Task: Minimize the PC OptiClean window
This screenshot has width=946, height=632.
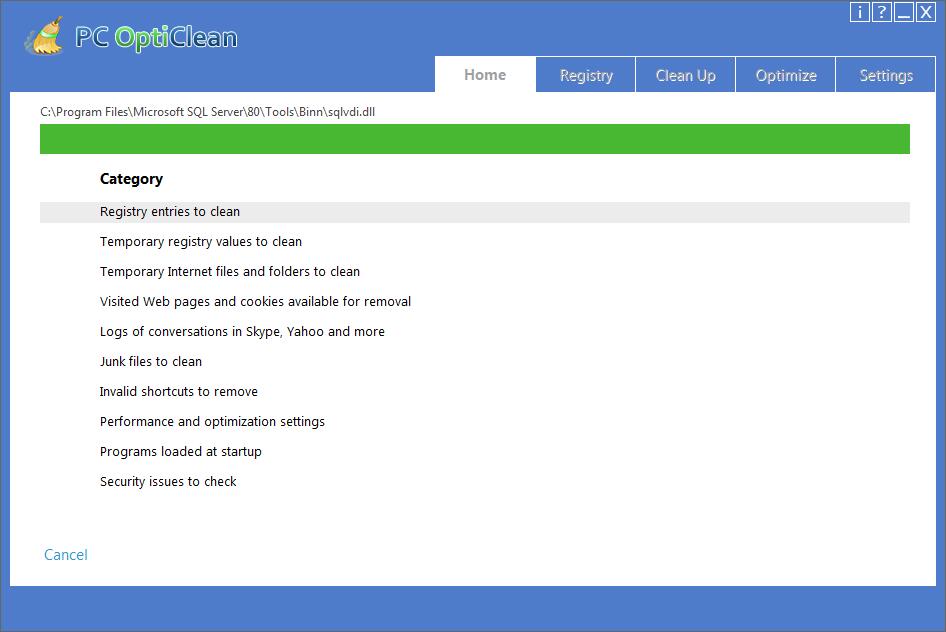Action: [x=904, y=12]
